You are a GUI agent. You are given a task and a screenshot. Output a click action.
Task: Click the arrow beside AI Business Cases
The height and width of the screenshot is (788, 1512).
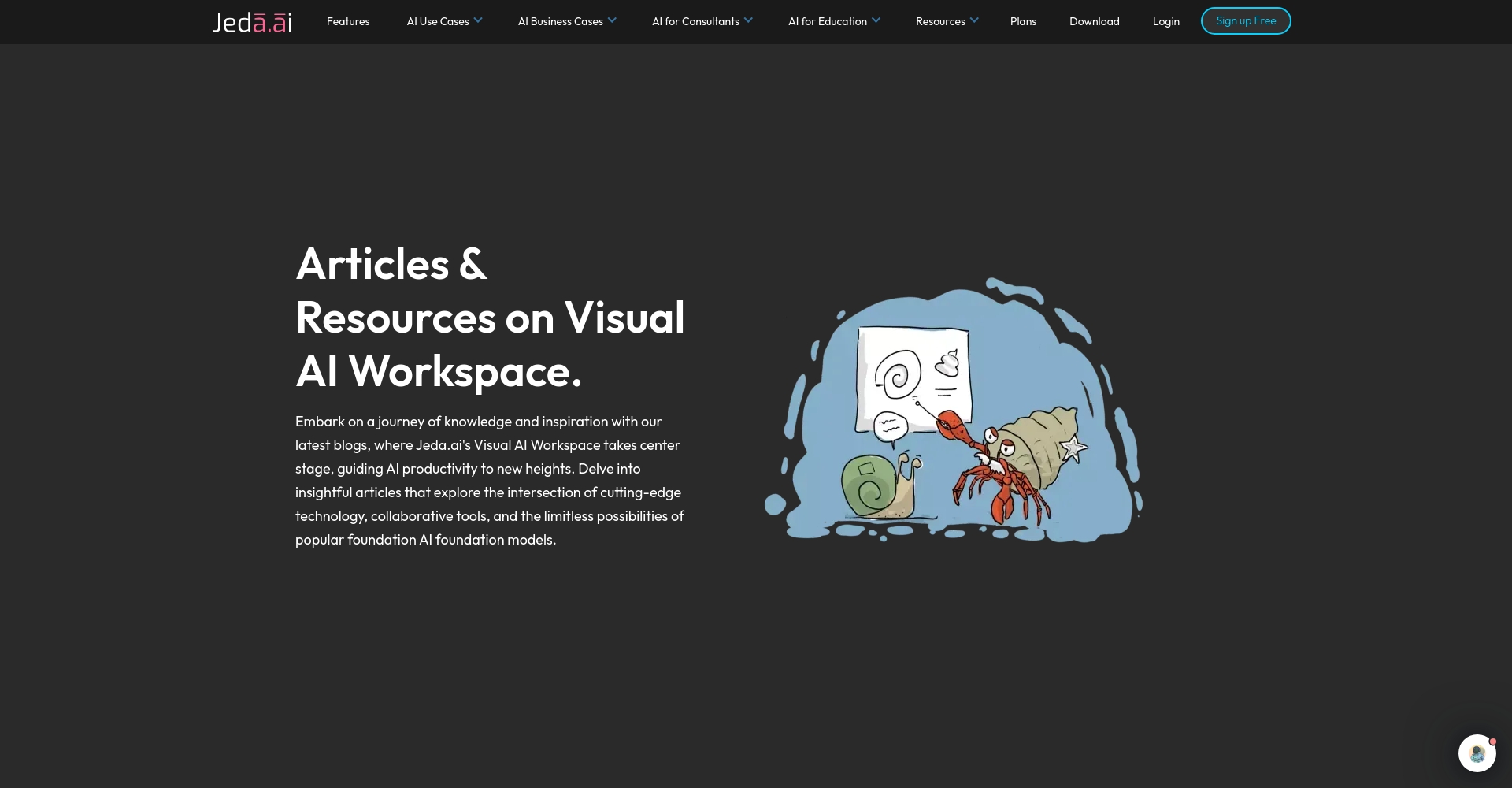612,20
